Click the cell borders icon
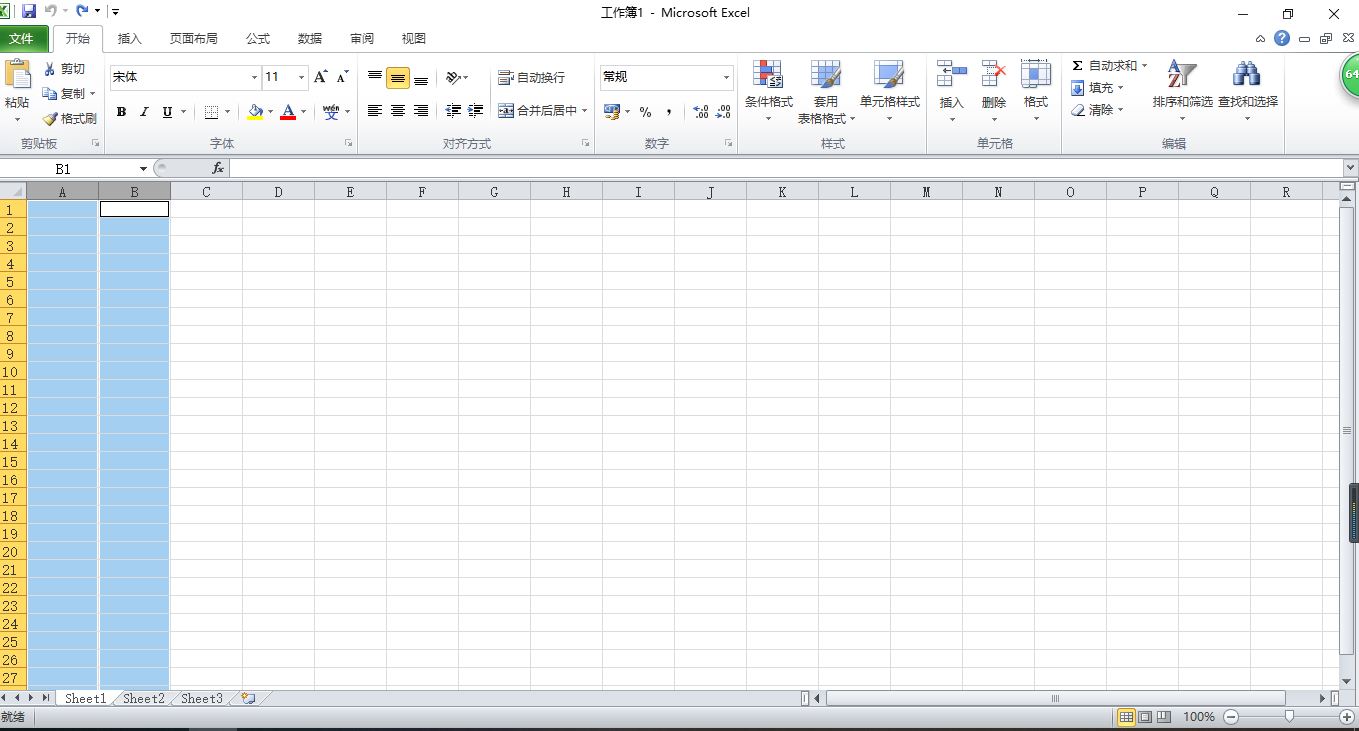This screenshot has width=1359, height=731. [211, 112]
